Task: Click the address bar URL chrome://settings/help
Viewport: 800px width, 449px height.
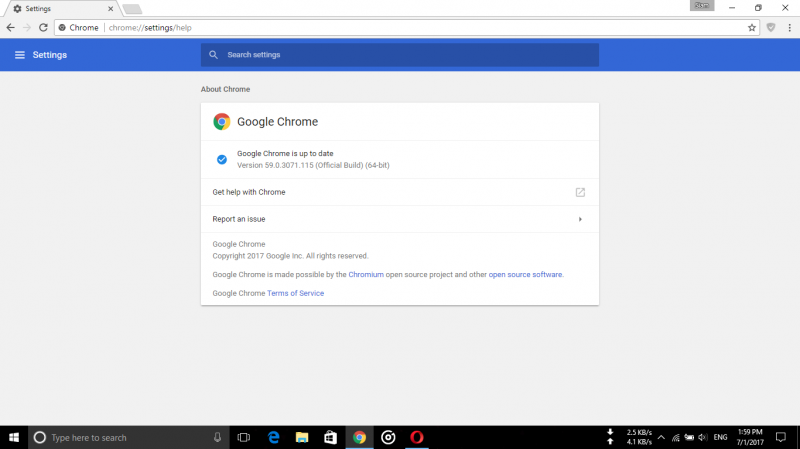Action: point(150,28)
